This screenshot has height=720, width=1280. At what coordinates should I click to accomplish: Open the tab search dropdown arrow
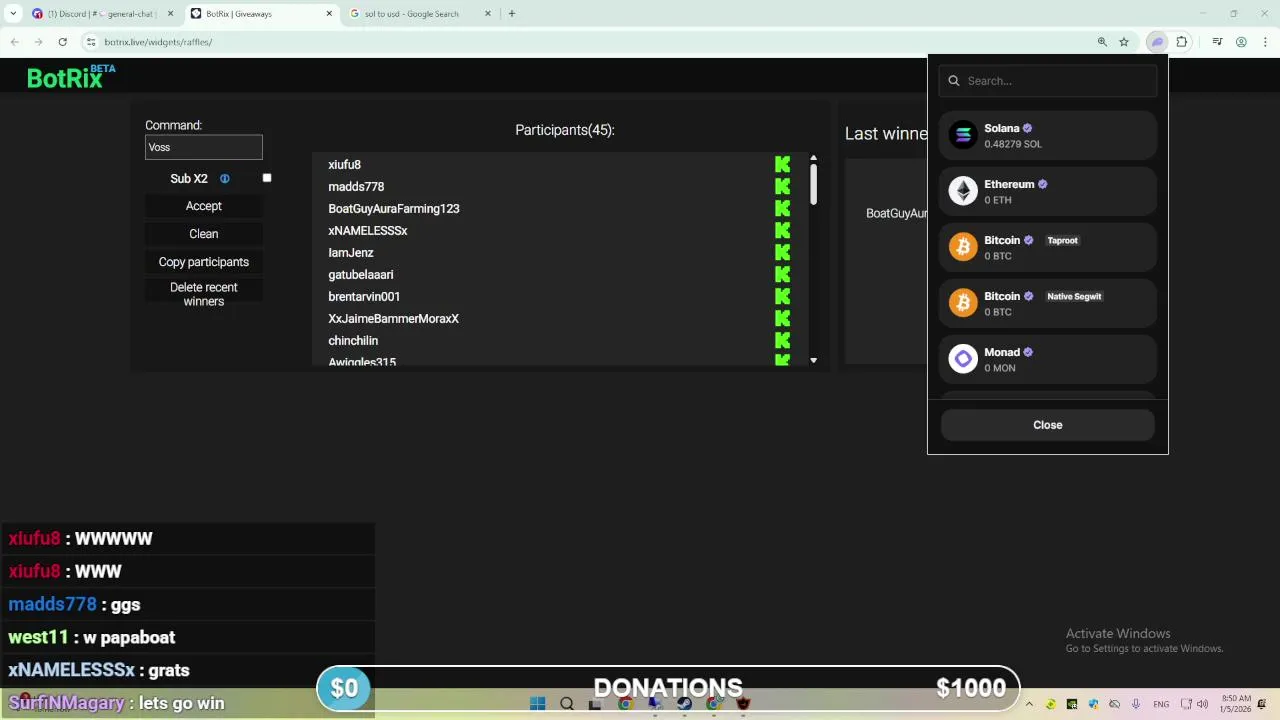[13, 14]
